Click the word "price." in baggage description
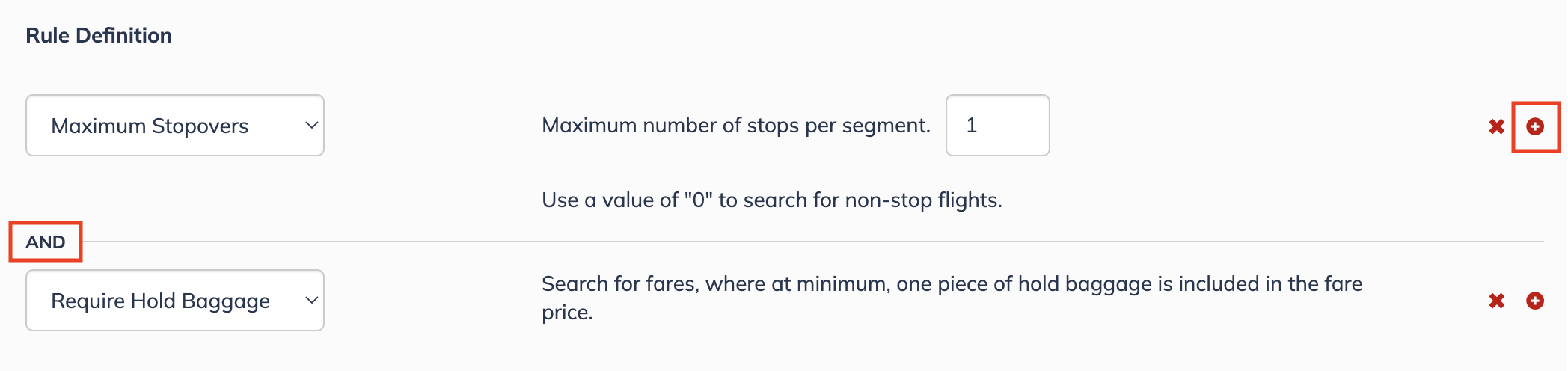The height and width of the screenshot is (371, 1568). (x=567, y=313)
